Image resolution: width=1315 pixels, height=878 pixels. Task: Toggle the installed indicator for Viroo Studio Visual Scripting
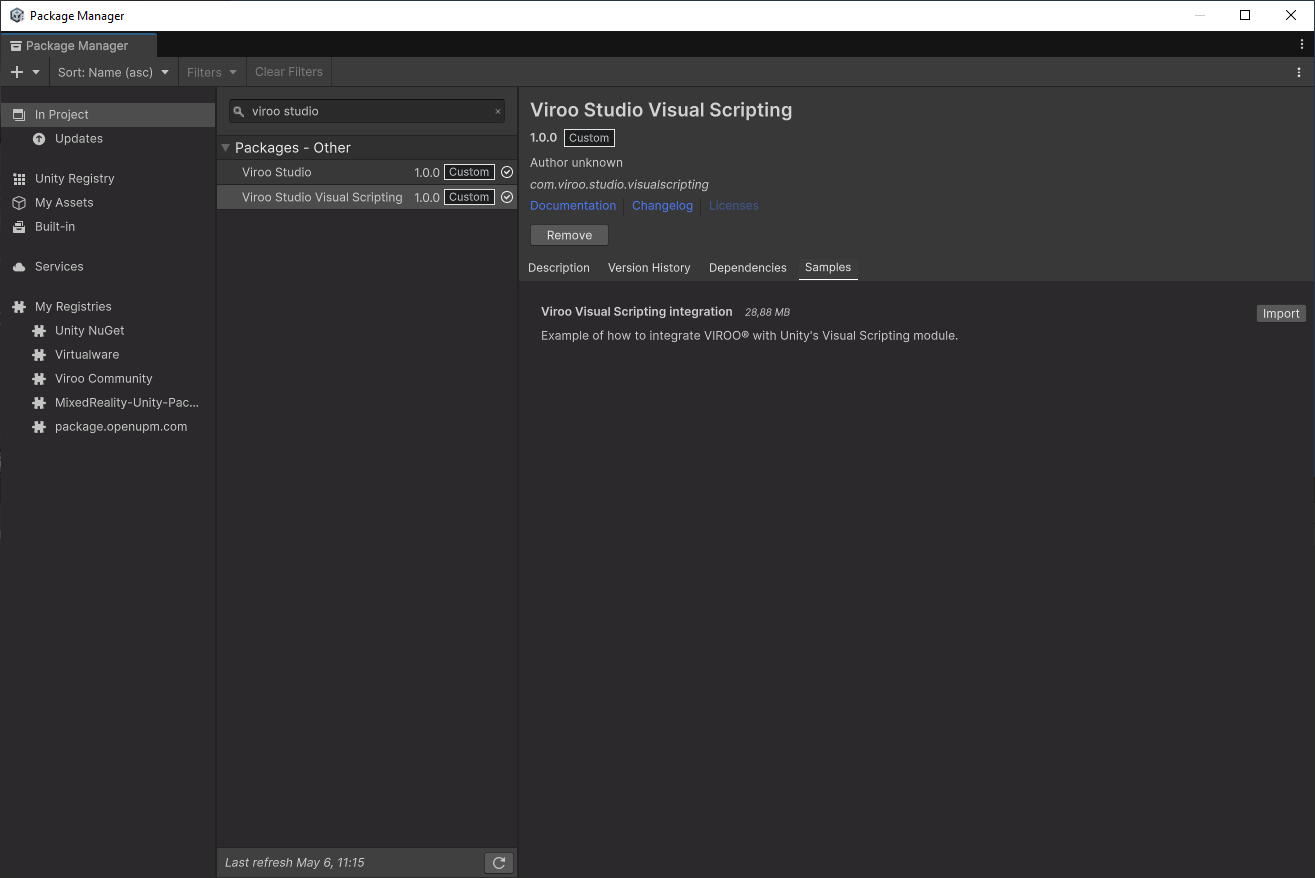[506, 196]
